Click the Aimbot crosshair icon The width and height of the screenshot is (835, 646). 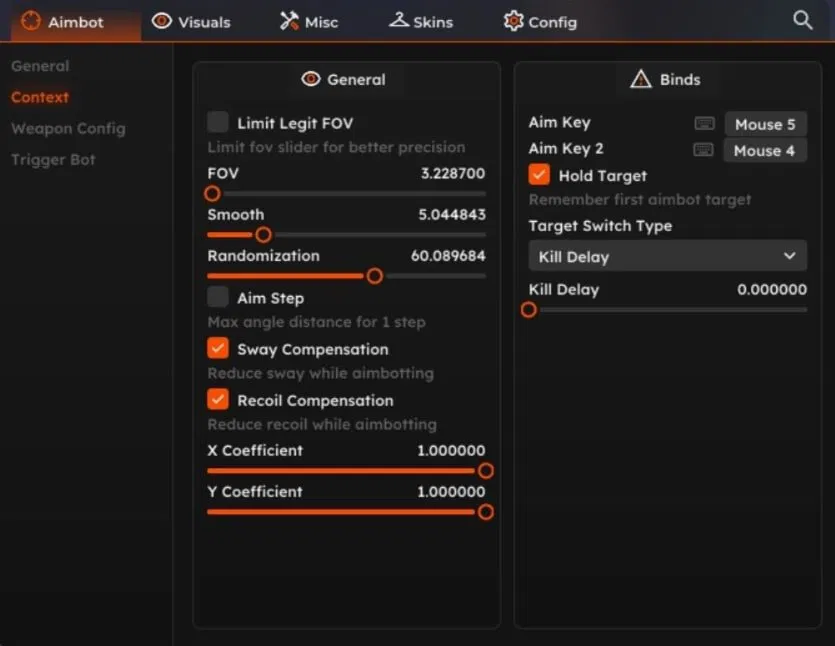point(30,21)
